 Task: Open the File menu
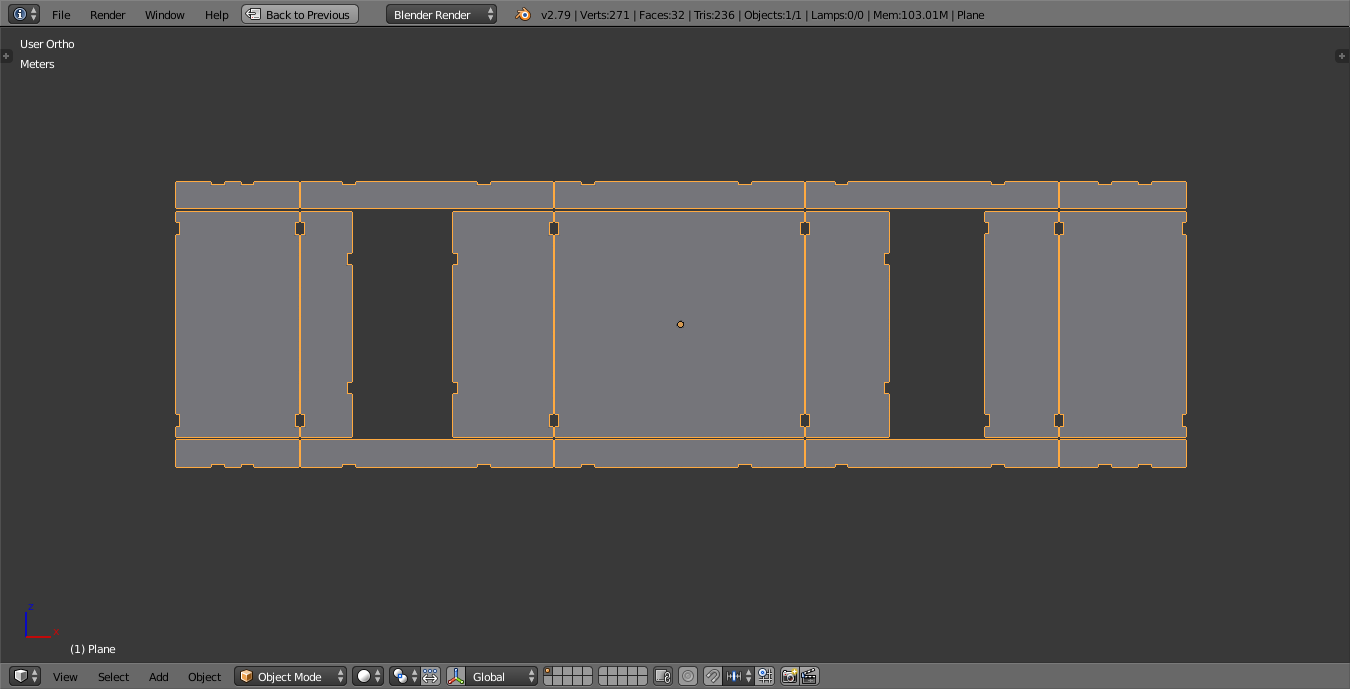(61, 15)
